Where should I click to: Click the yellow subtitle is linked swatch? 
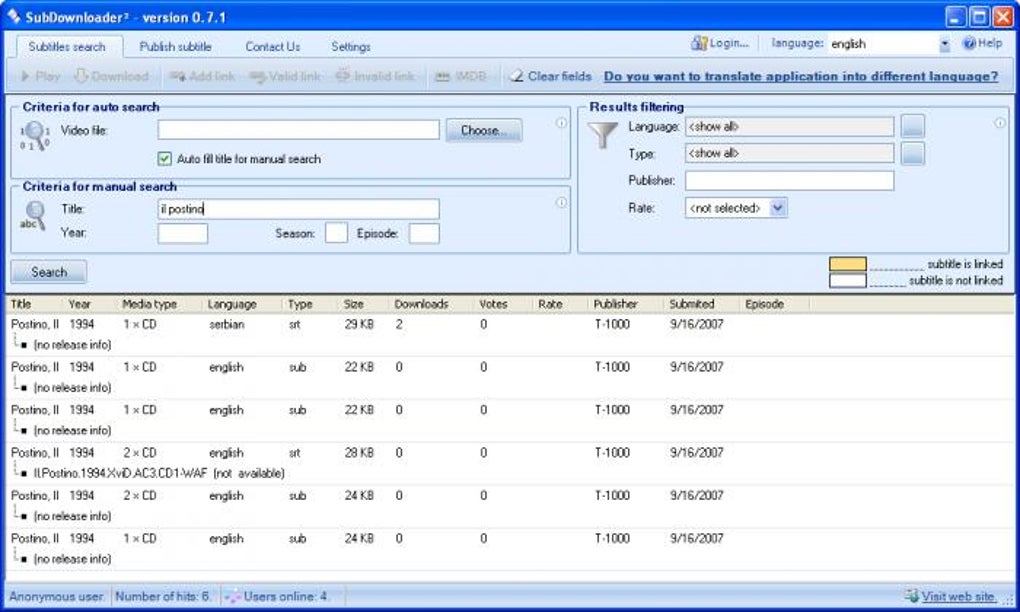(x=848, y=263)
